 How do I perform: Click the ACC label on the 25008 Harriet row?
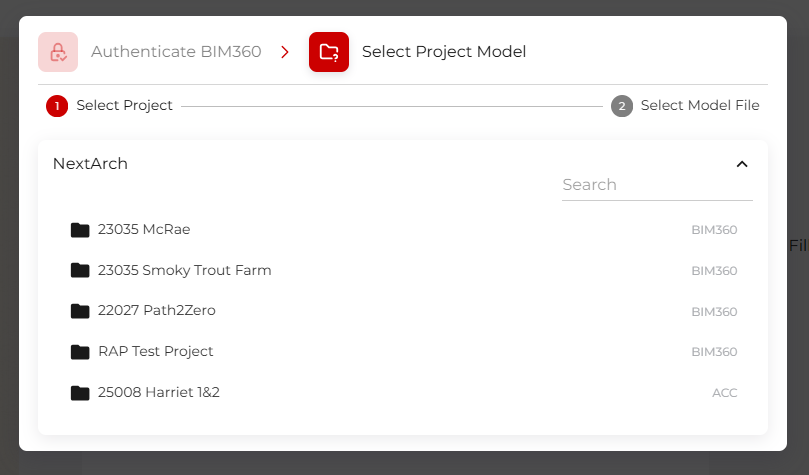pyautogui.click(x=724, y=393)
